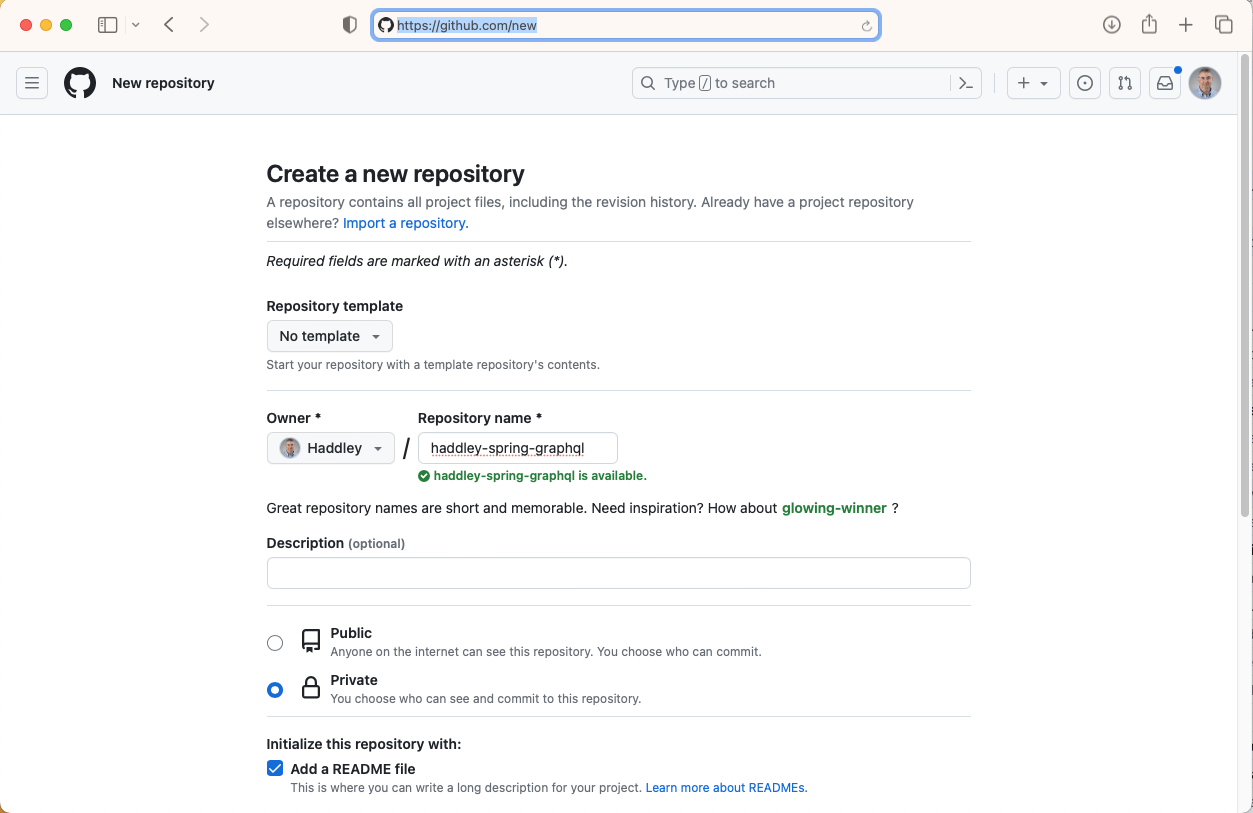The width and height of the screenshot is (1253, 813).
Task: Click the user profile avatar
Action: (1205, 83)
